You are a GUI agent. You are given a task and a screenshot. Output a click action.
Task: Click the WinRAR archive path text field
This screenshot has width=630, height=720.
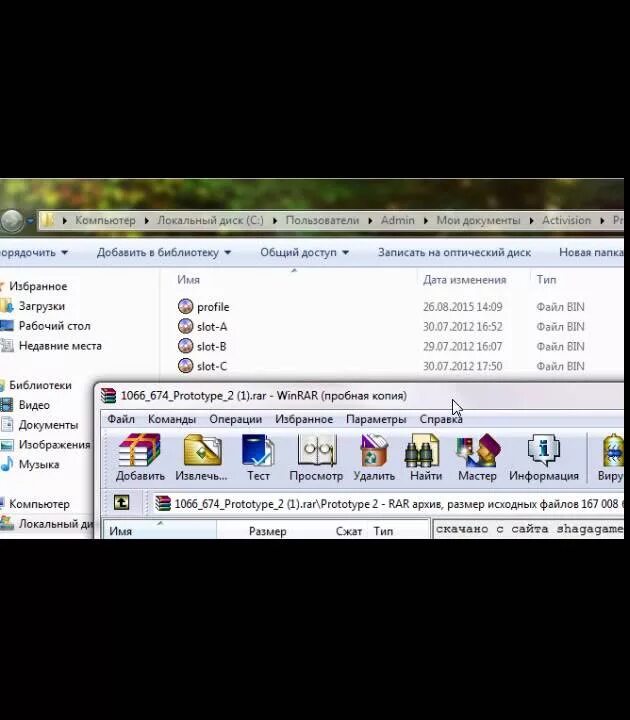388,504
